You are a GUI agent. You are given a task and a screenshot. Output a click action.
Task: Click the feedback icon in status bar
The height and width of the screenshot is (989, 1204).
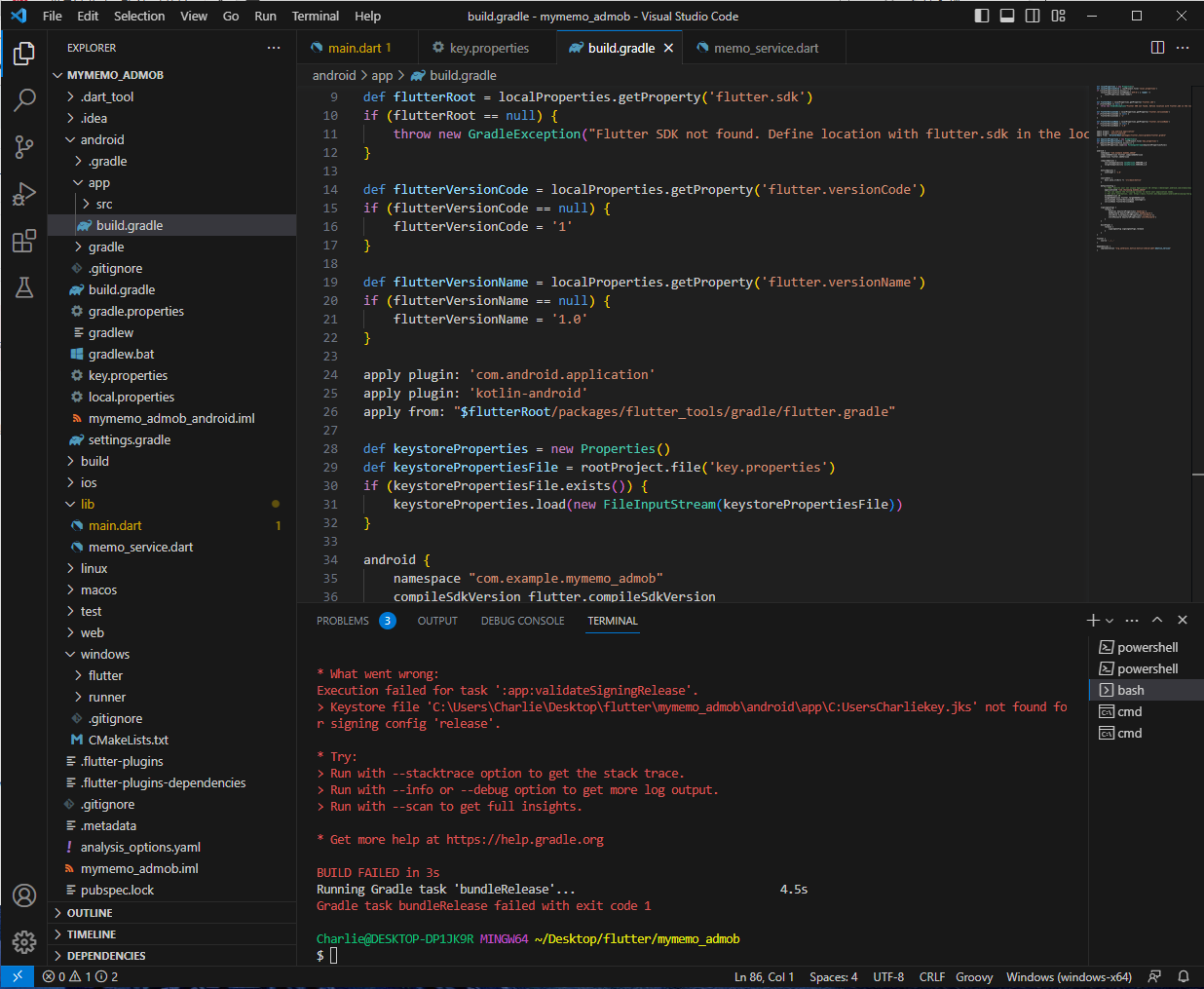[1155, 976]
